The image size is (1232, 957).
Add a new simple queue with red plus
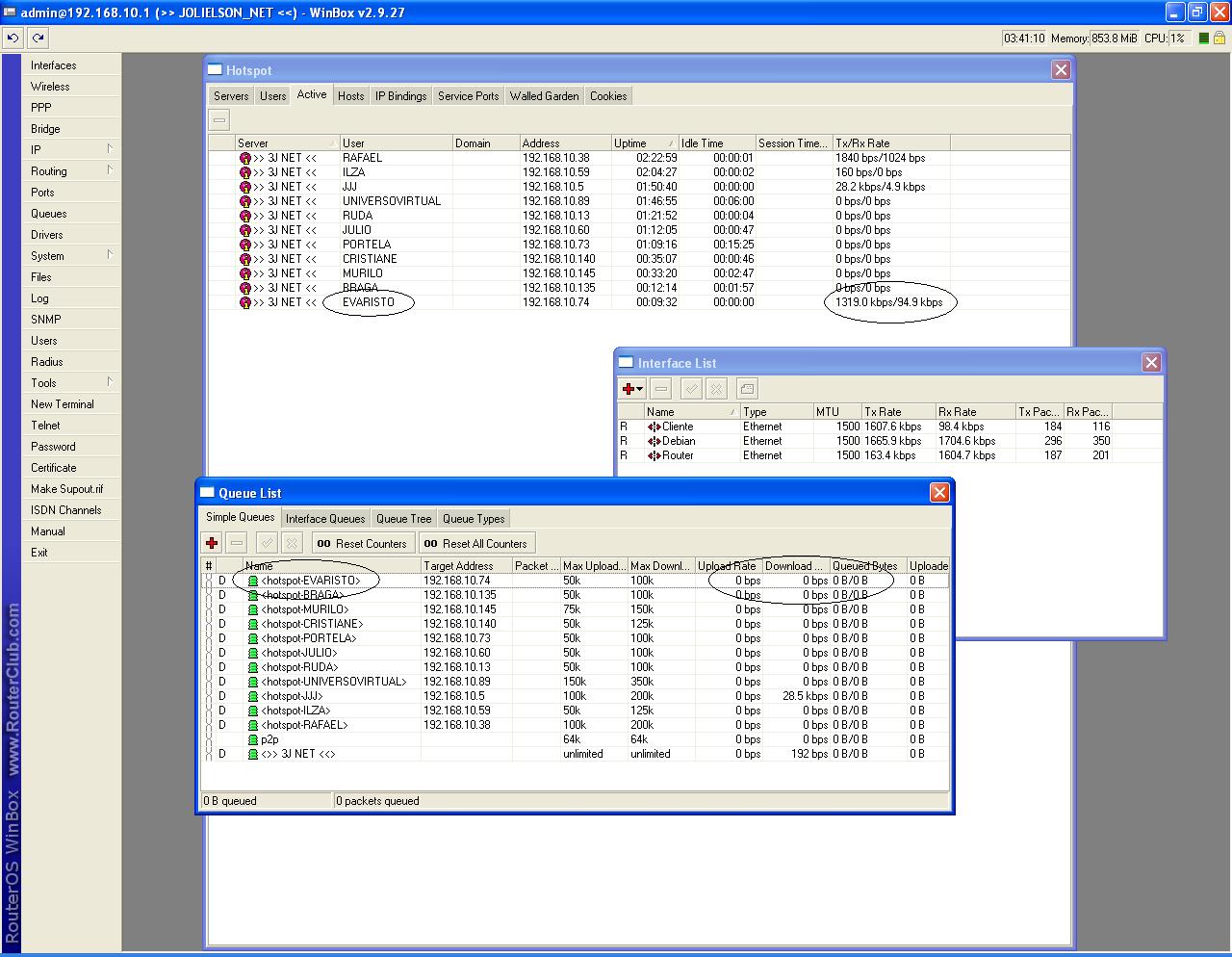tap(212, 543)
